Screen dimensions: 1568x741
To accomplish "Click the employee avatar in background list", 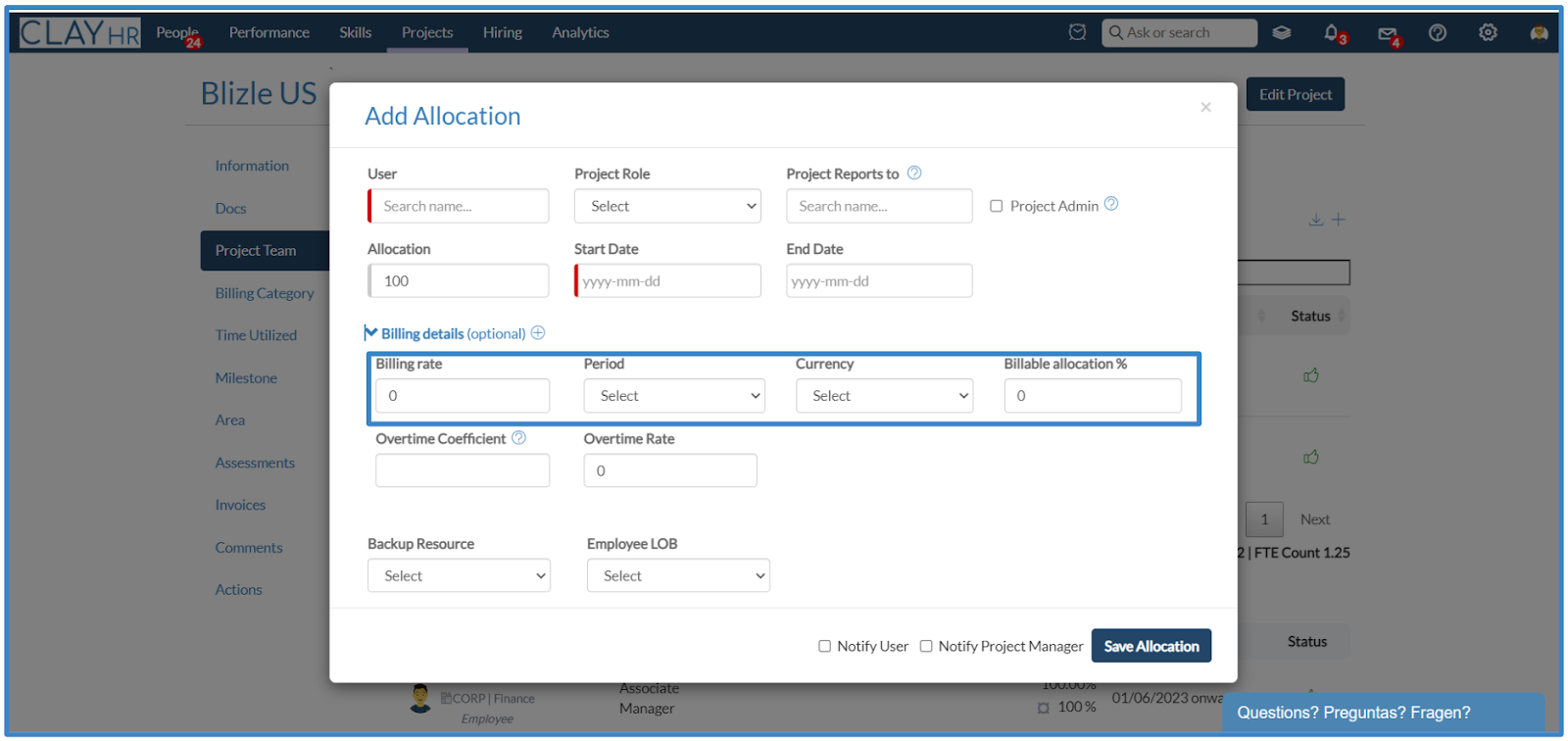I will pos(420,699).
